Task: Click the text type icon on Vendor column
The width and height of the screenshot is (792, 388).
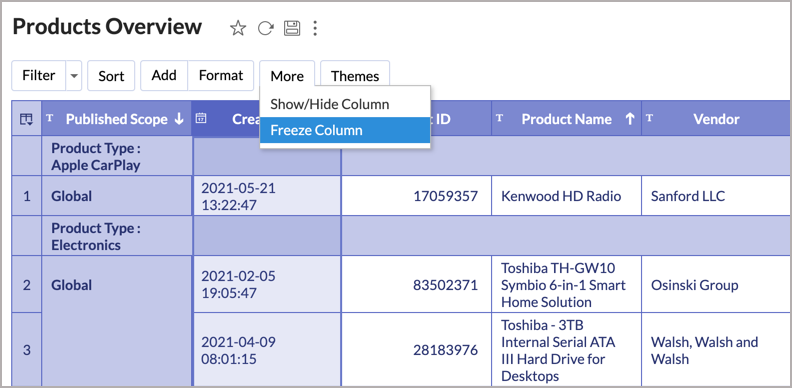Action: click(x=649, y=118)
